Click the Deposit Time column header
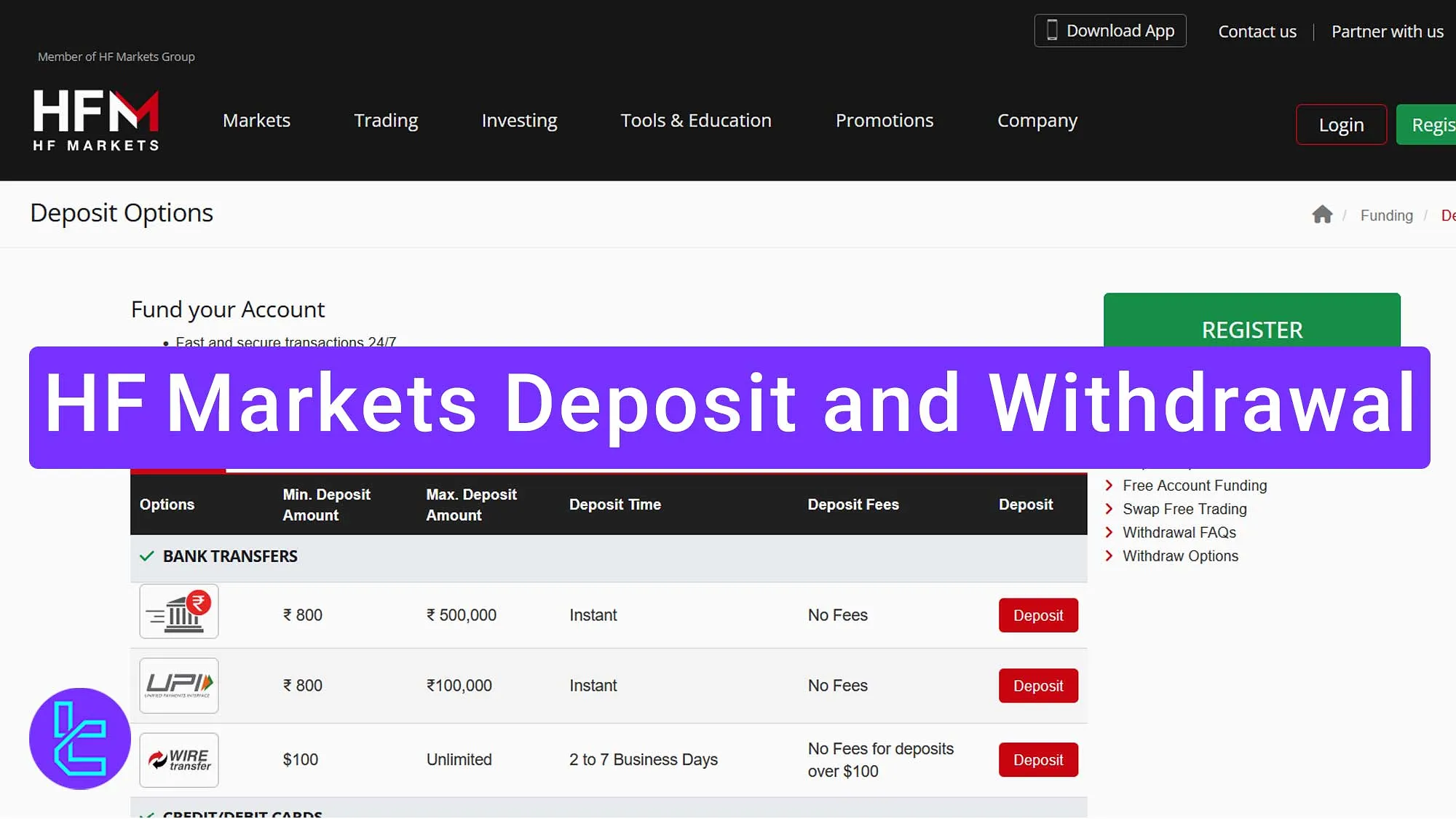1456x819 pixels. [x=615, y=505]
